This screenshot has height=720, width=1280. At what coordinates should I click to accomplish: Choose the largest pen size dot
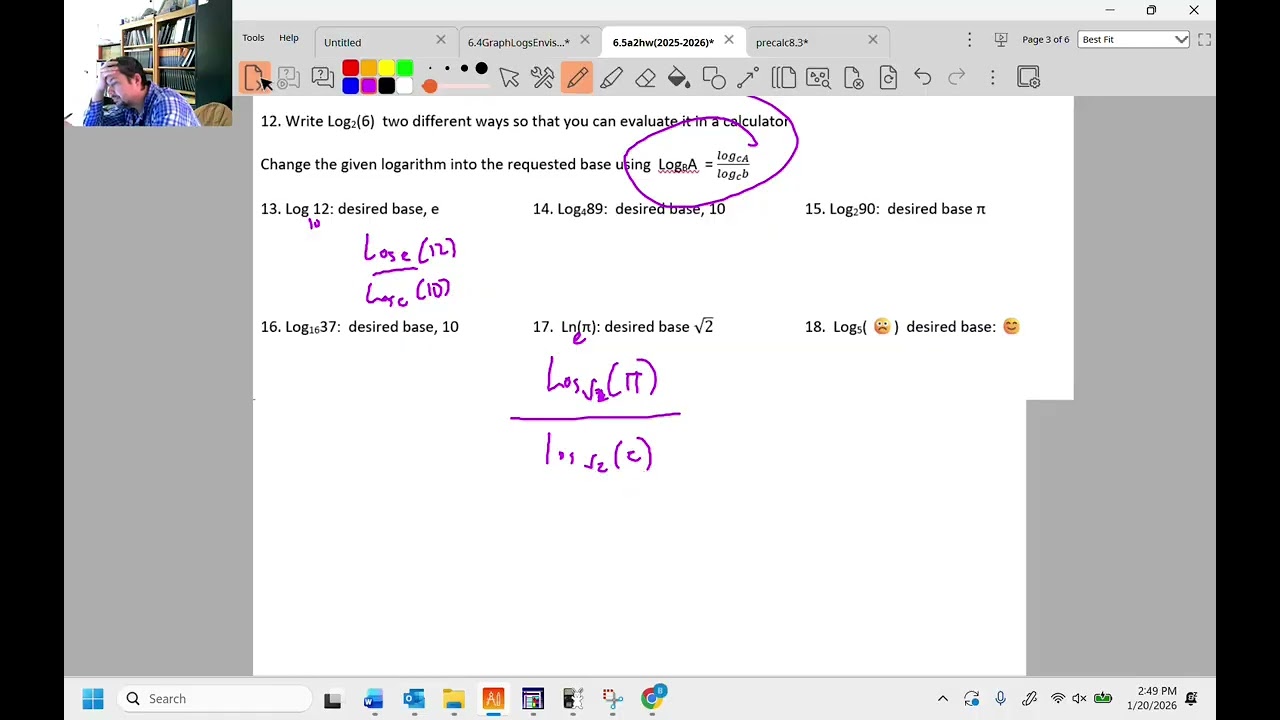(x=481, y=69)
